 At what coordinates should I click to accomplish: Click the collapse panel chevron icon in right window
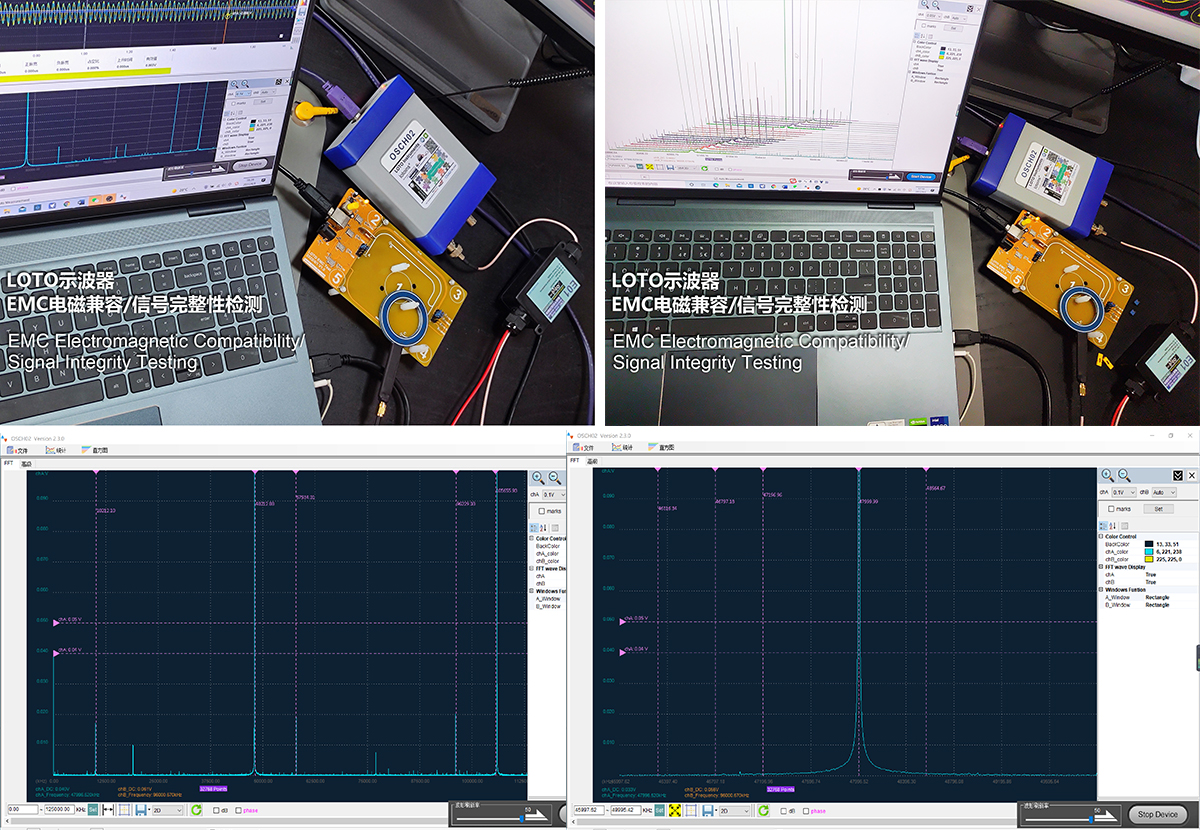pos(1178,476)
